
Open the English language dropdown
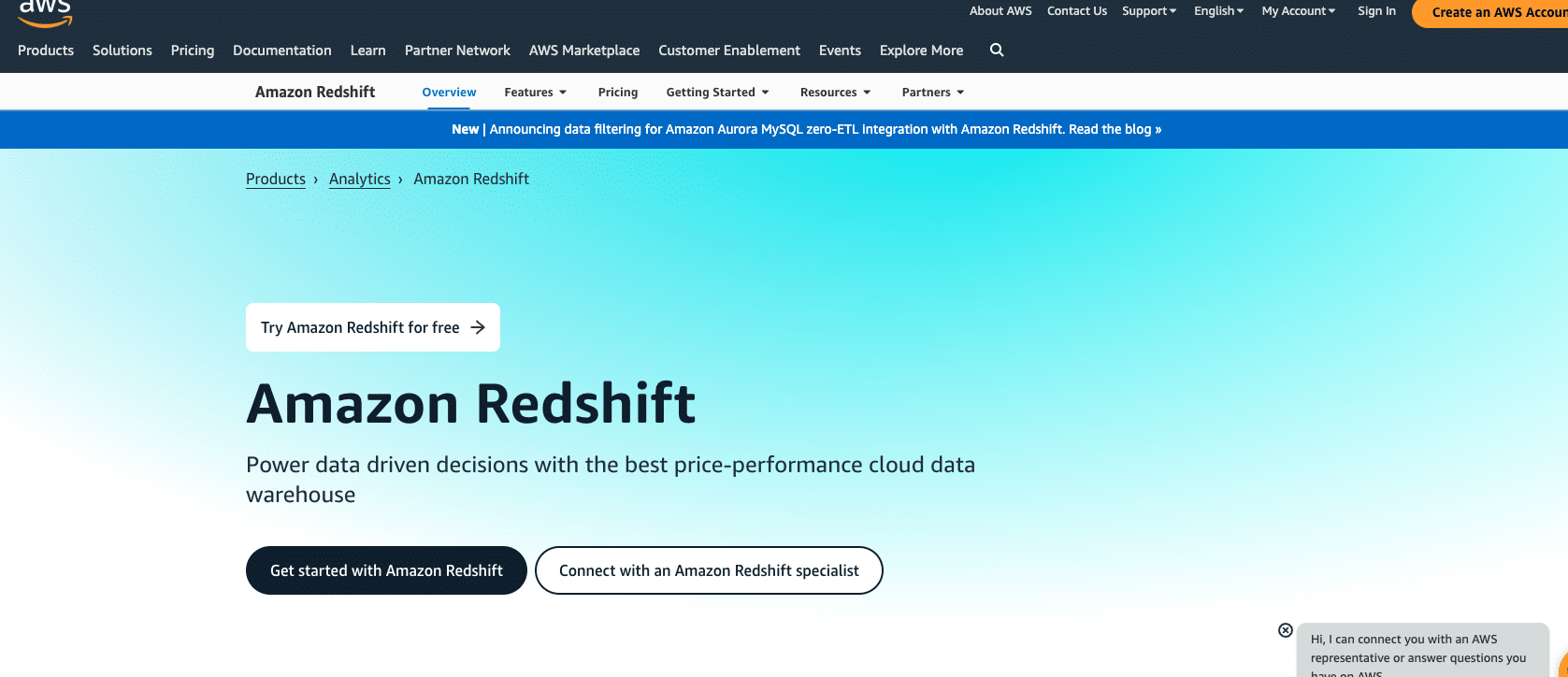pos(1218,11)
